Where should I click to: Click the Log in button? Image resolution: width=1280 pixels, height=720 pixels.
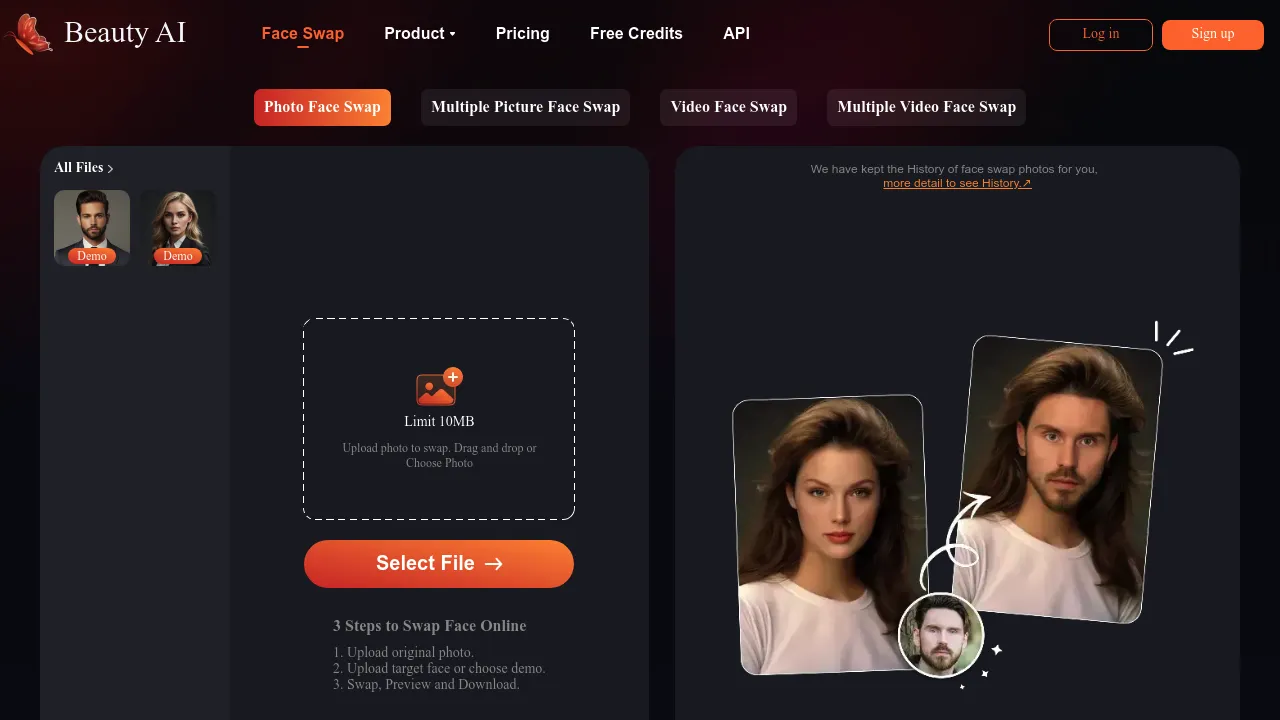coord(1100,34)
